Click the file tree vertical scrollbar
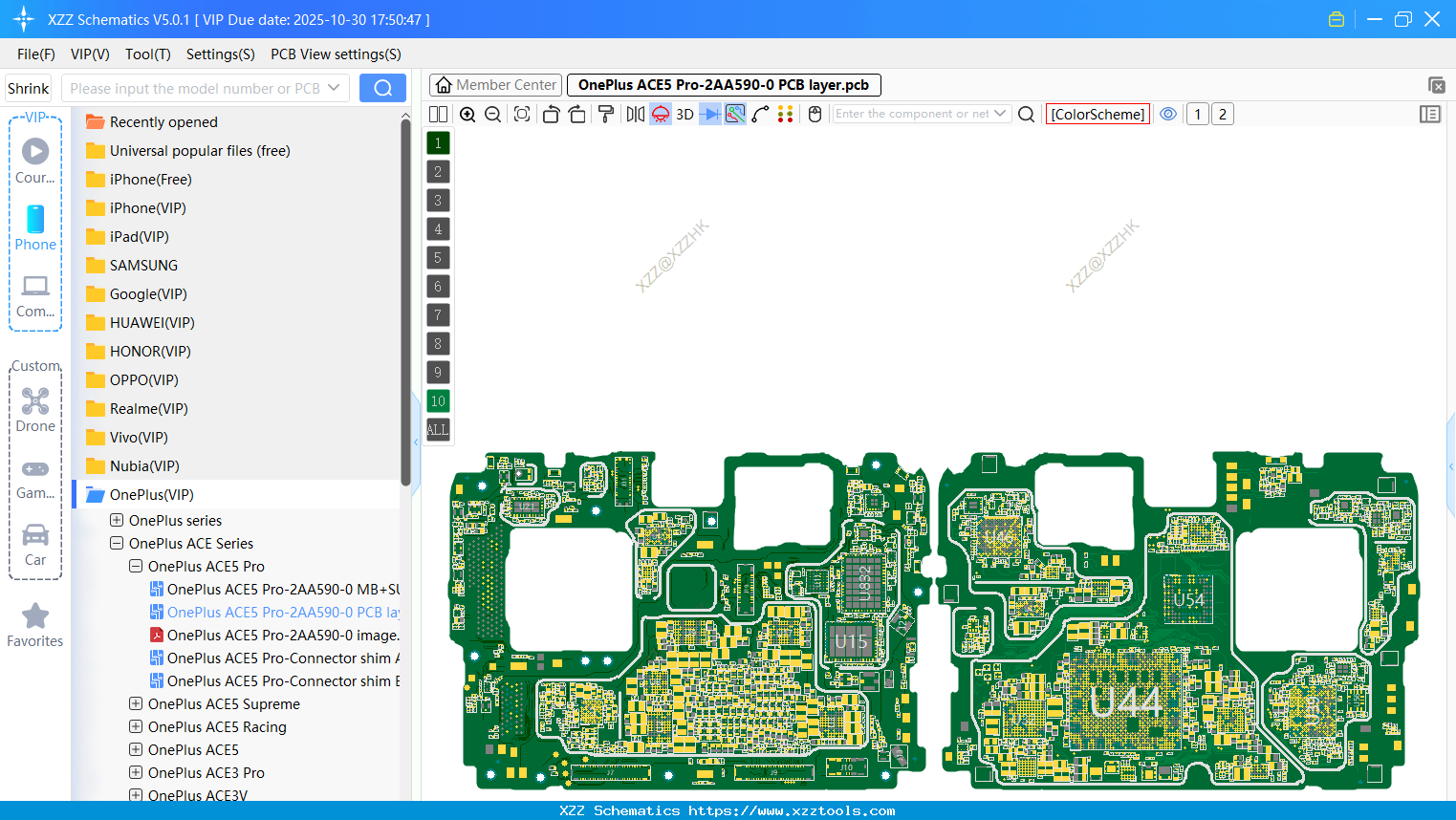 405,303
